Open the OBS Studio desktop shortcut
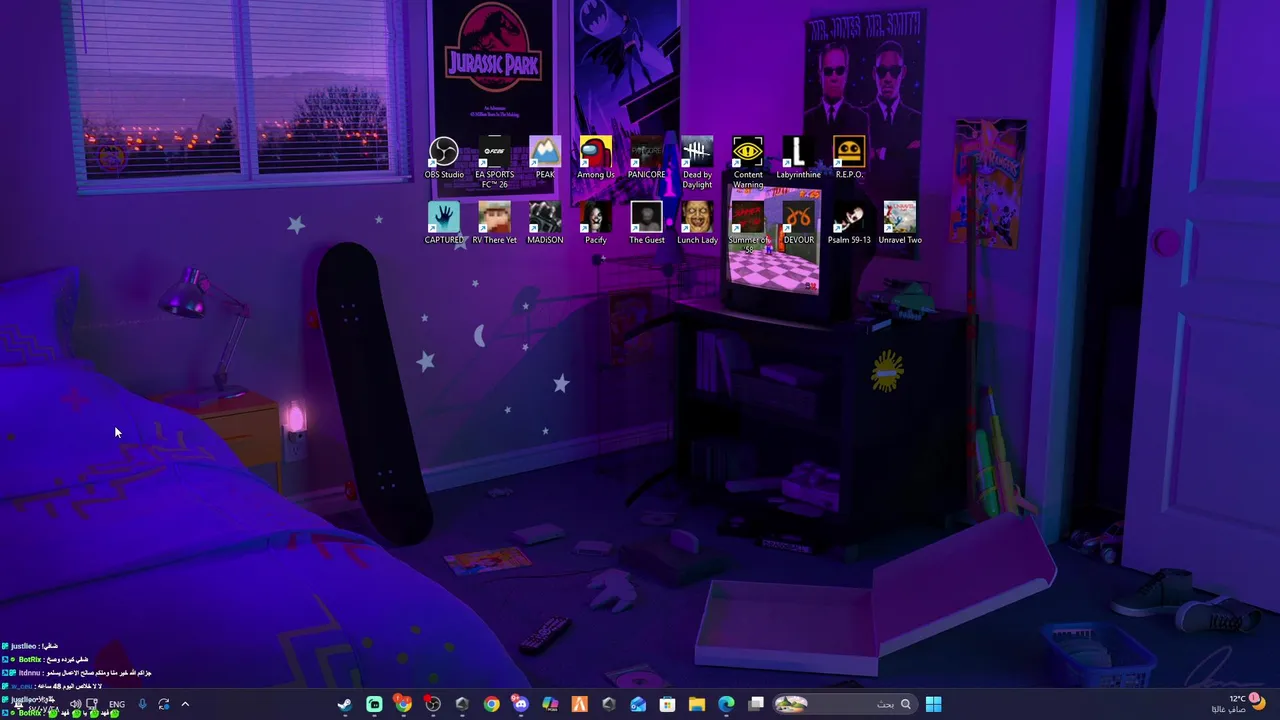 (x=444, y=159)
